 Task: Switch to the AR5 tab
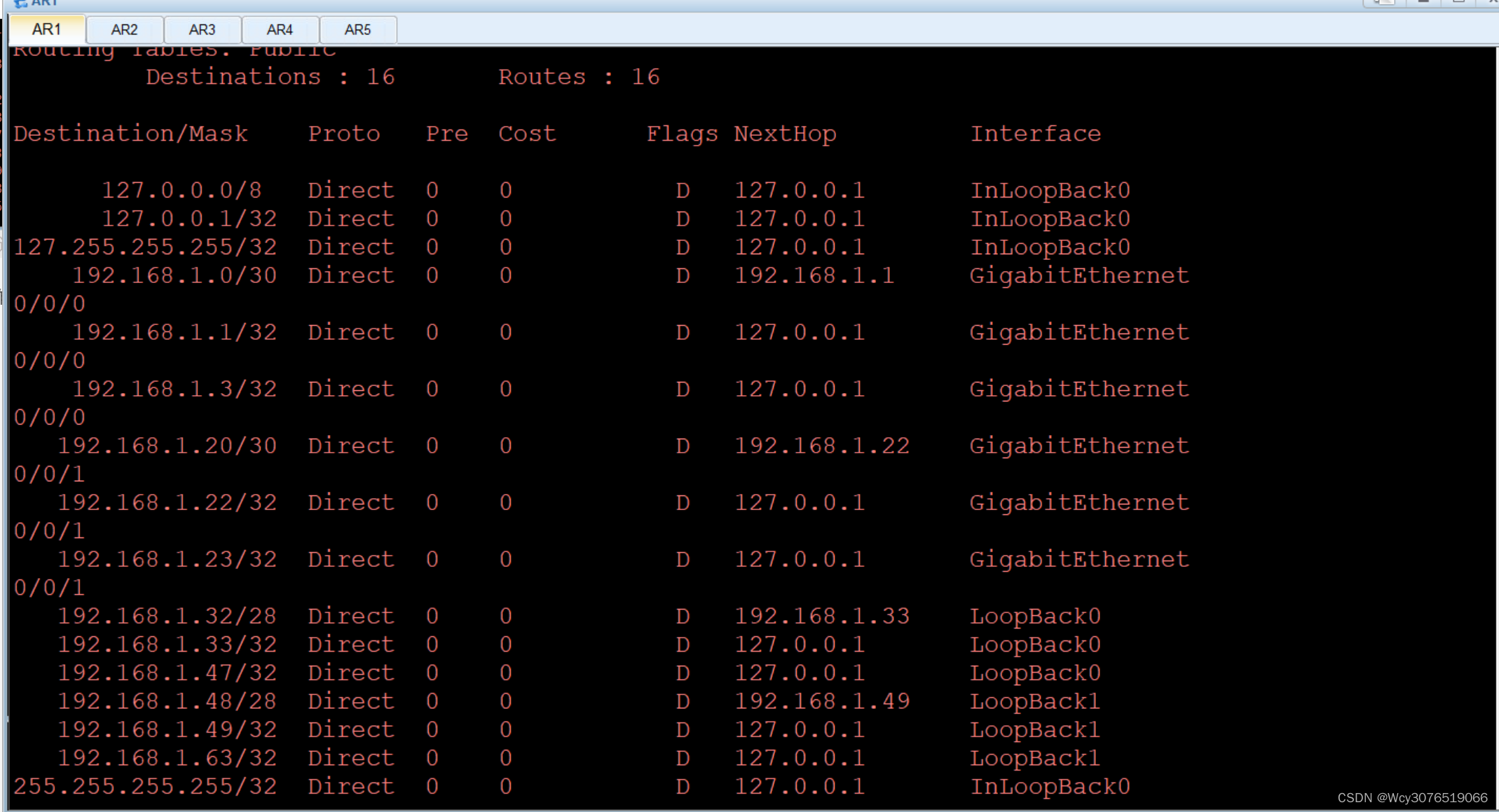357,29
